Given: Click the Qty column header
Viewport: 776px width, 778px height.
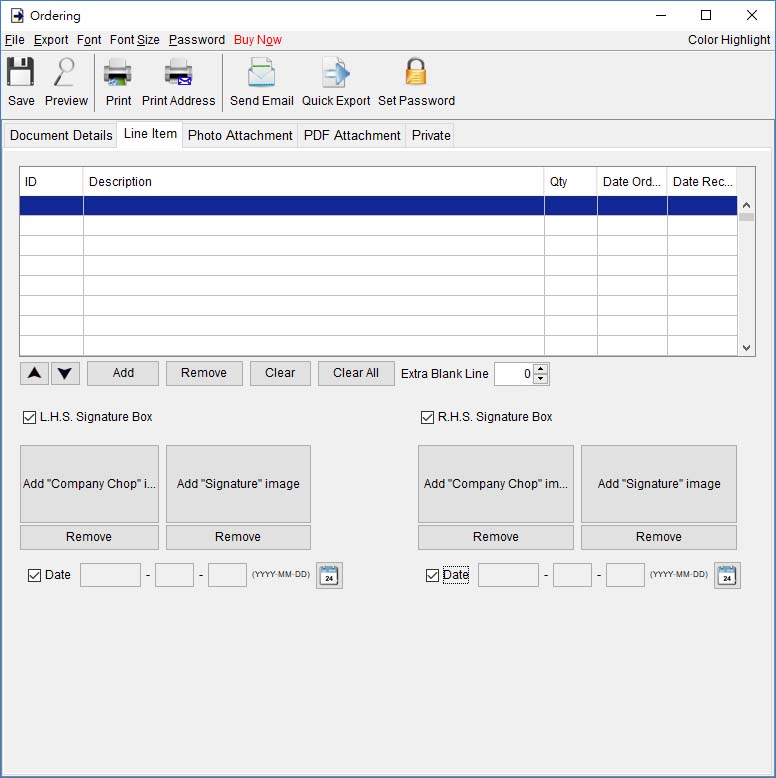Looking at the screenshot, I should coord(571,182).
